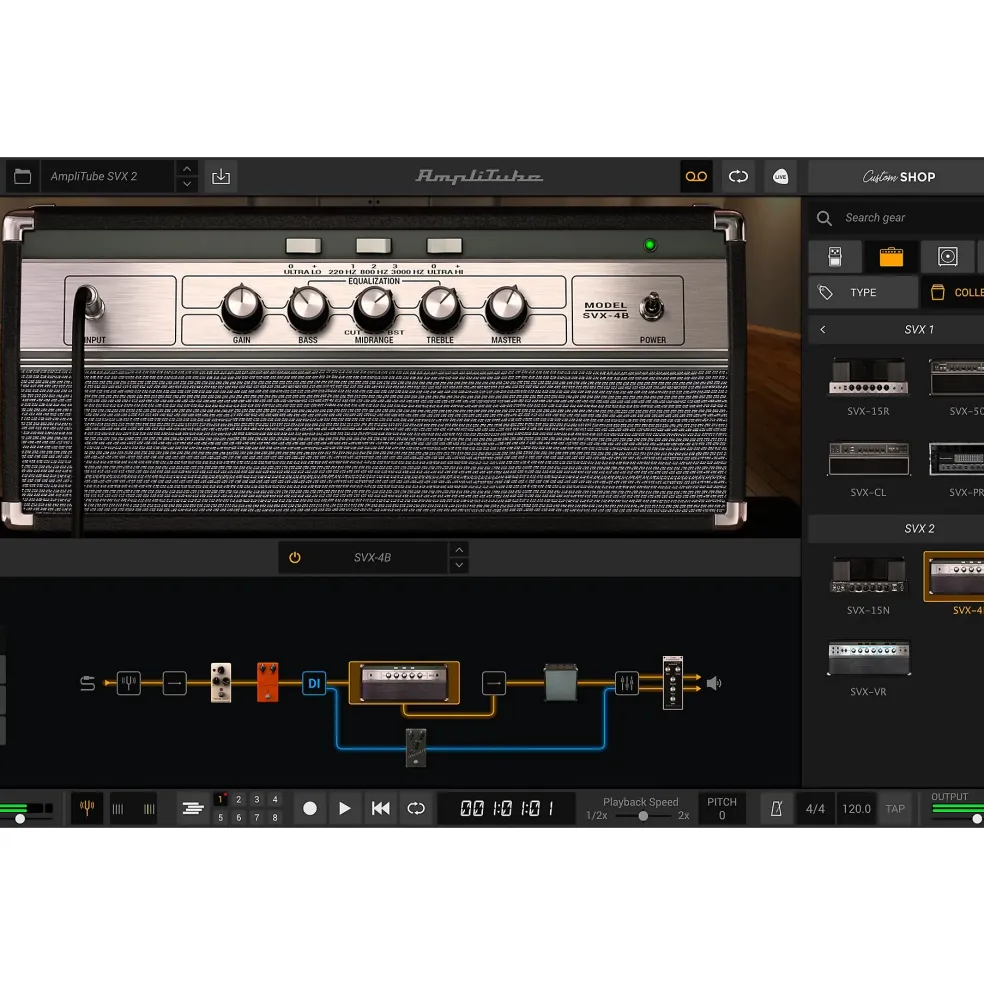Select the tuner block in signal chain
Image resolution: width=984 pixels, height=985 pixels.
pos(129,683)
